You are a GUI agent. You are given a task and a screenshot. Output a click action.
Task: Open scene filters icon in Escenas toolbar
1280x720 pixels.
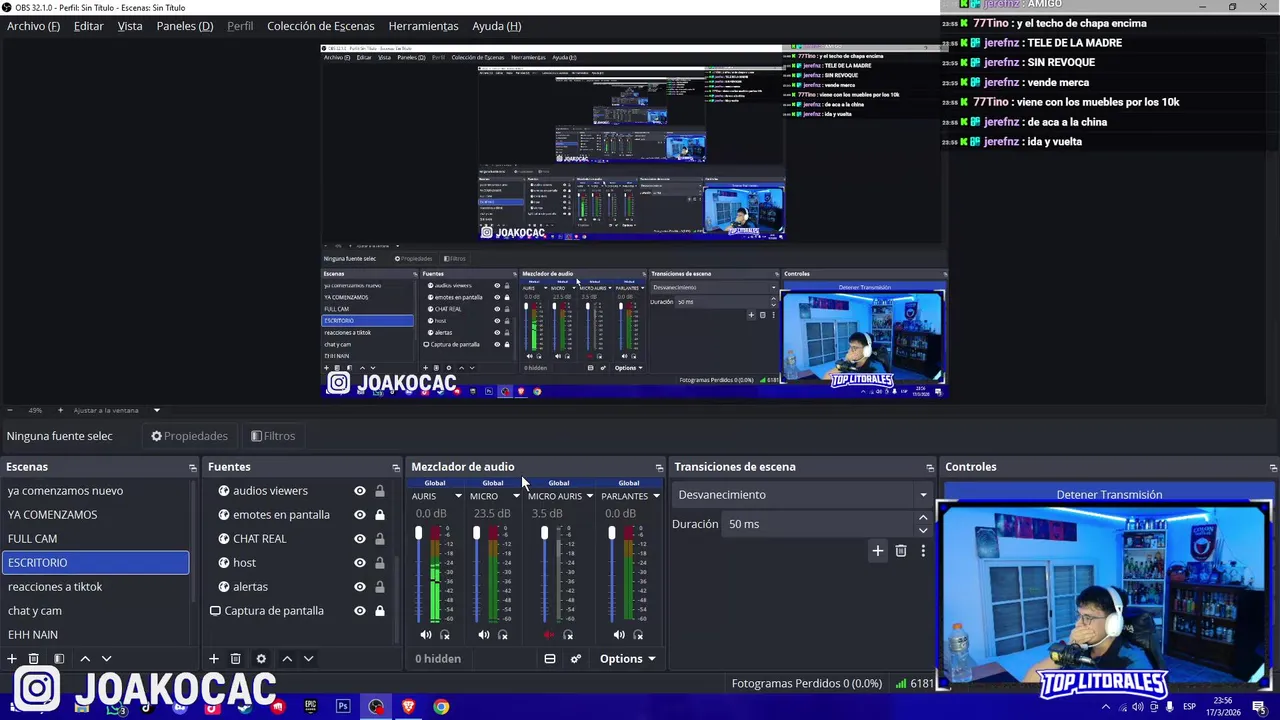tap(59, 659)
